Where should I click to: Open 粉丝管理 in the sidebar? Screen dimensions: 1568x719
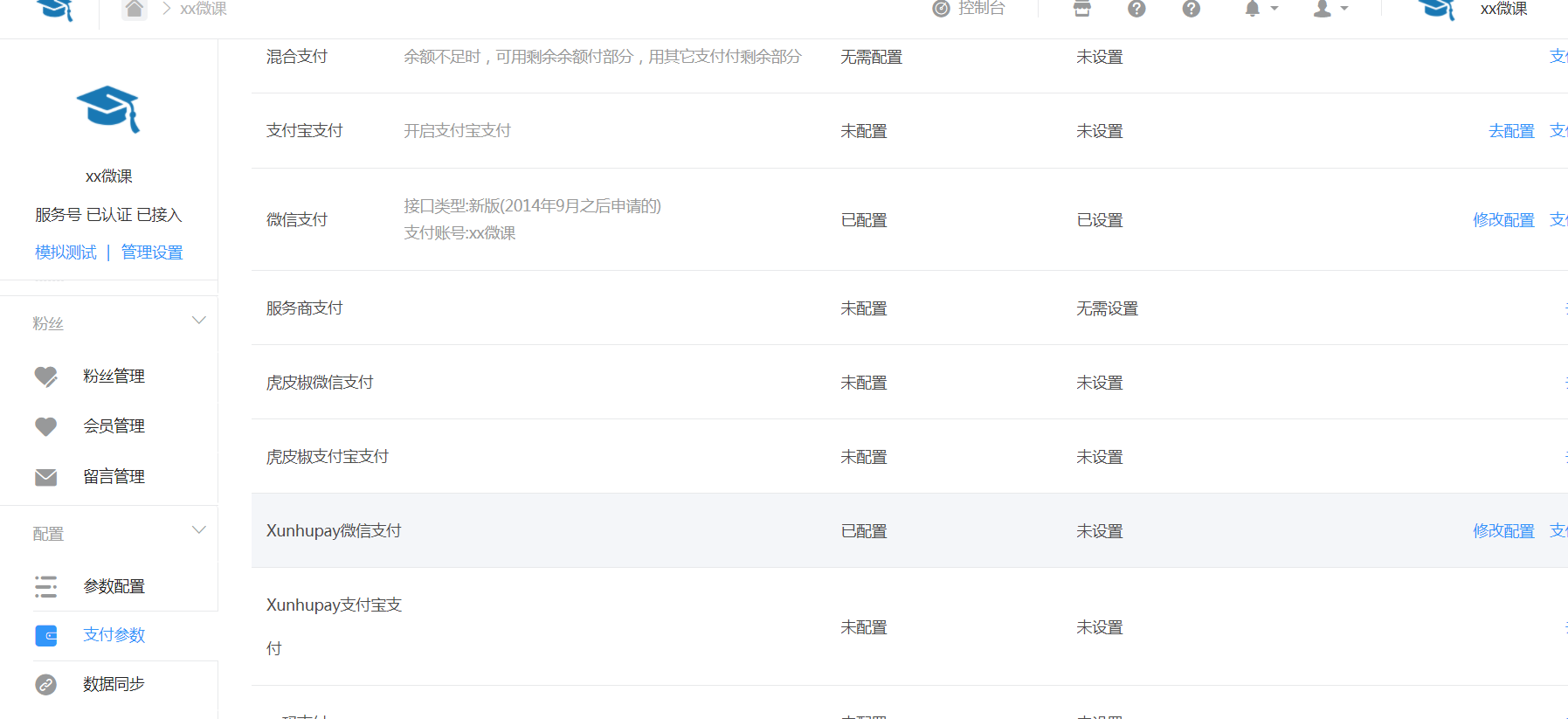[114, 377]
